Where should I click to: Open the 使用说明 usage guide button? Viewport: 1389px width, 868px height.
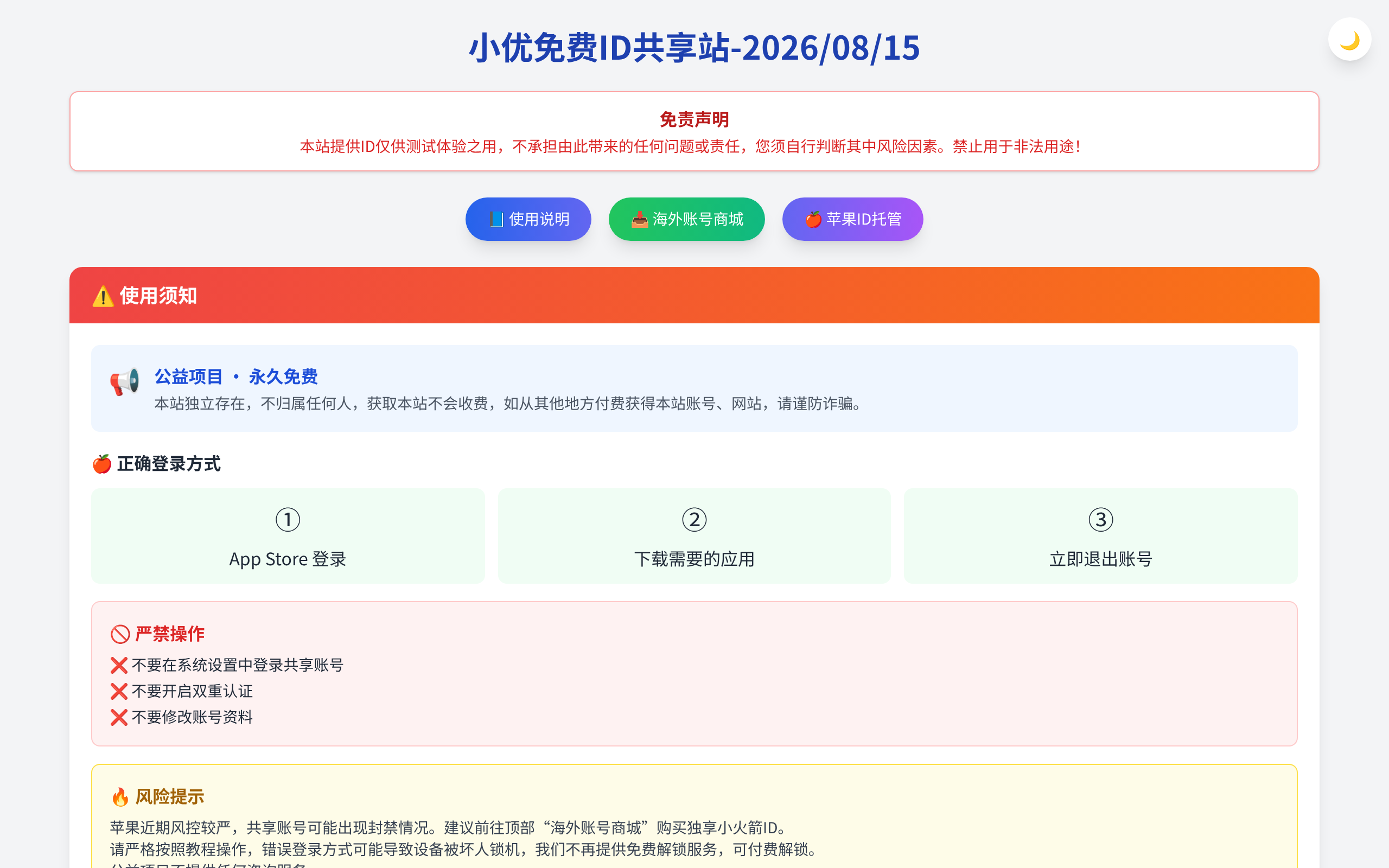528,219
